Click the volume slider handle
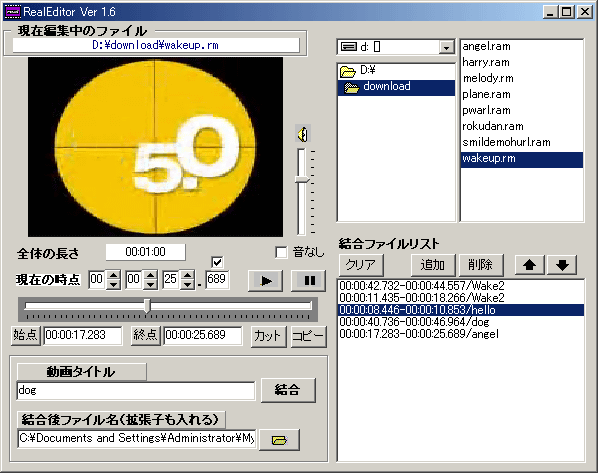 pos(302,180)
